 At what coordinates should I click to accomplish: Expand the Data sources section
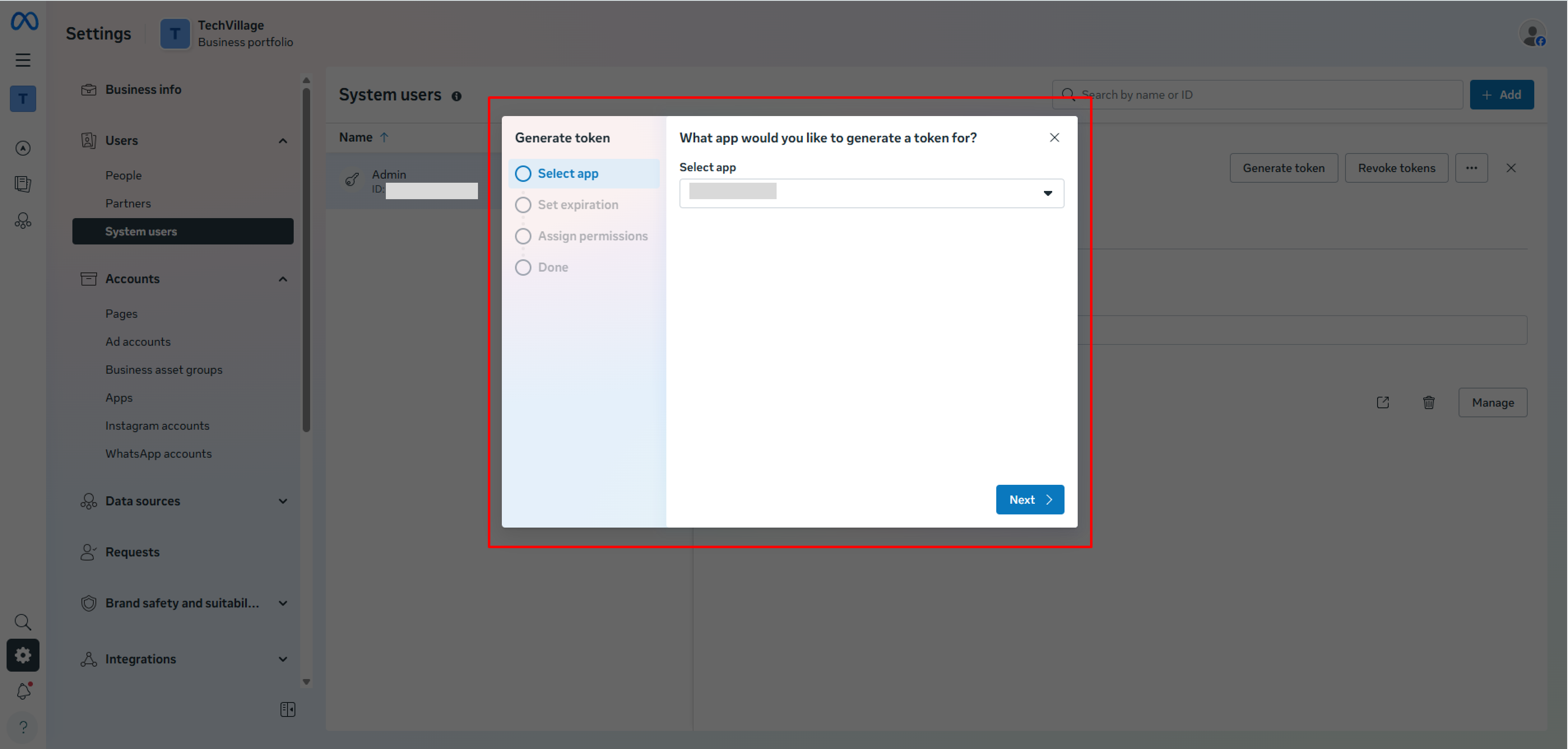[x=283, y=500]
